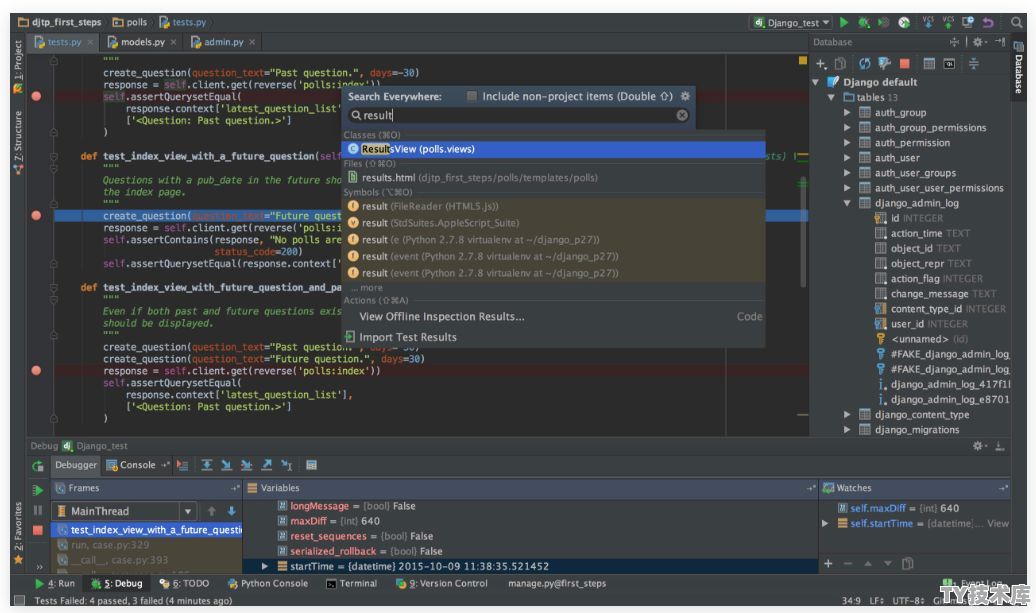Open the 1: Project side panel
Screen dimensions: 1036x613
click(18, 65)
